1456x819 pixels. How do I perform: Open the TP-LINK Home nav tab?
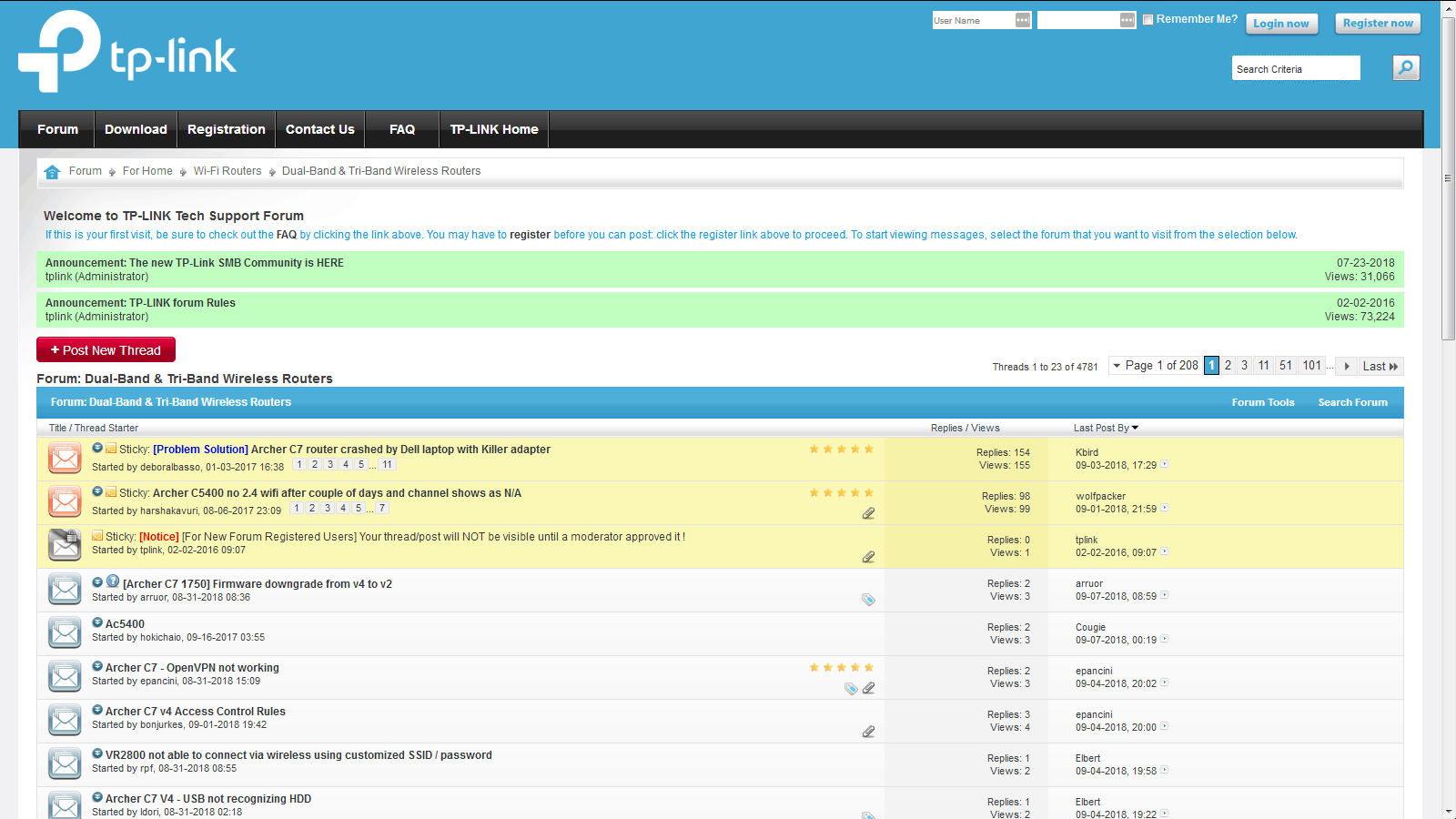(494, 129)
